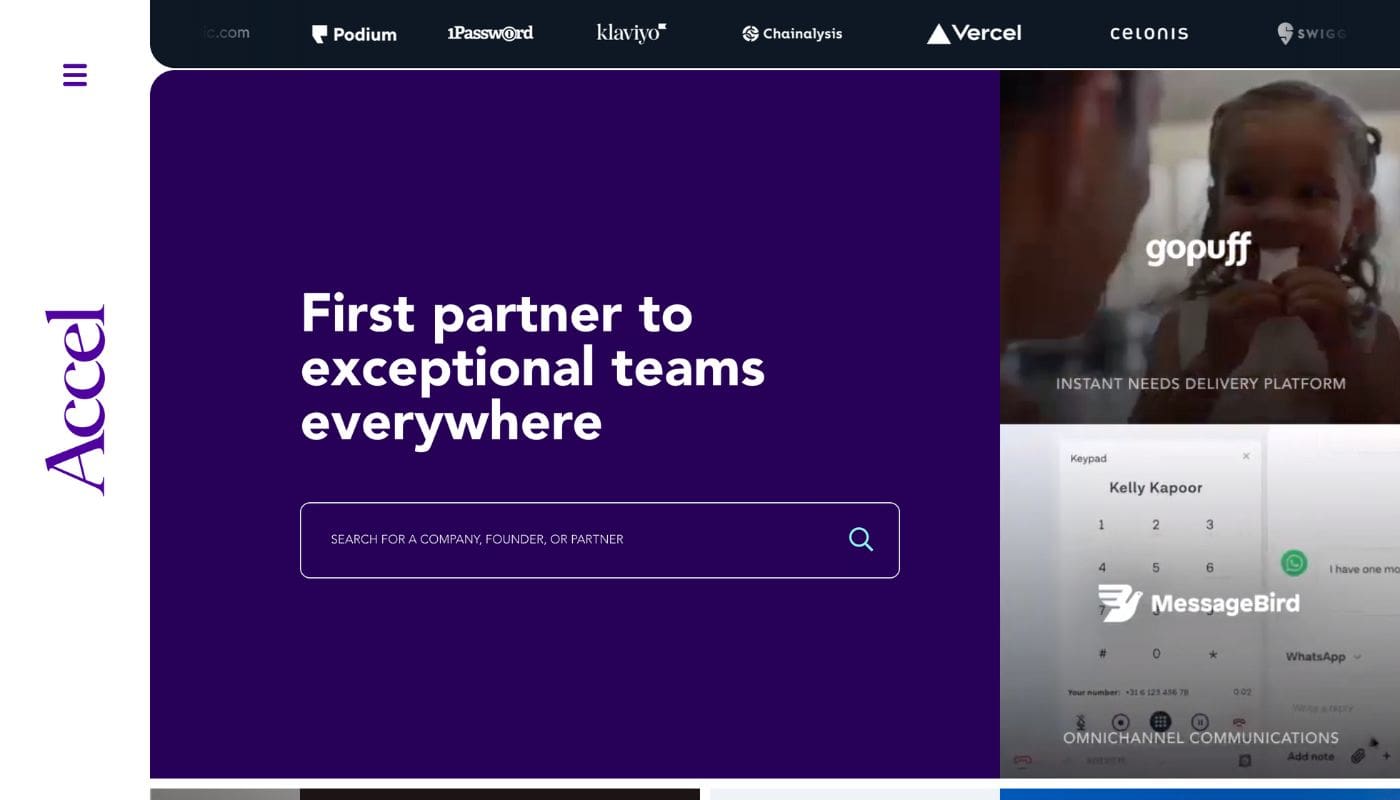Open the hamburger menu icon
This screenshot has width=1400, height=800.
pyautogui.click(x=75, y=75)
